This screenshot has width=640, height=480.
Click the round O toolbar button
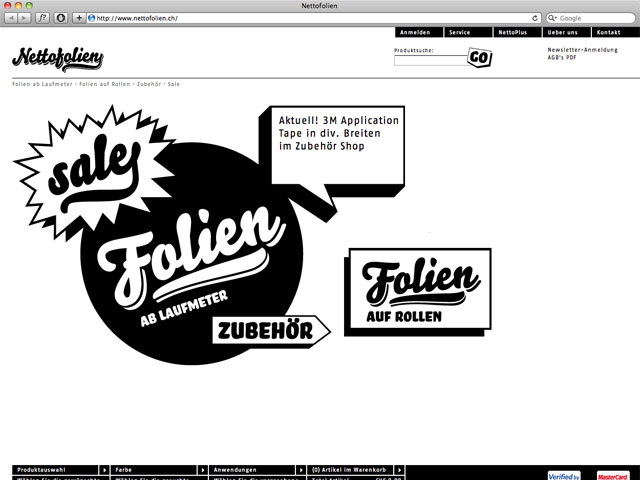pyautogui.click(x=61, y=18)
